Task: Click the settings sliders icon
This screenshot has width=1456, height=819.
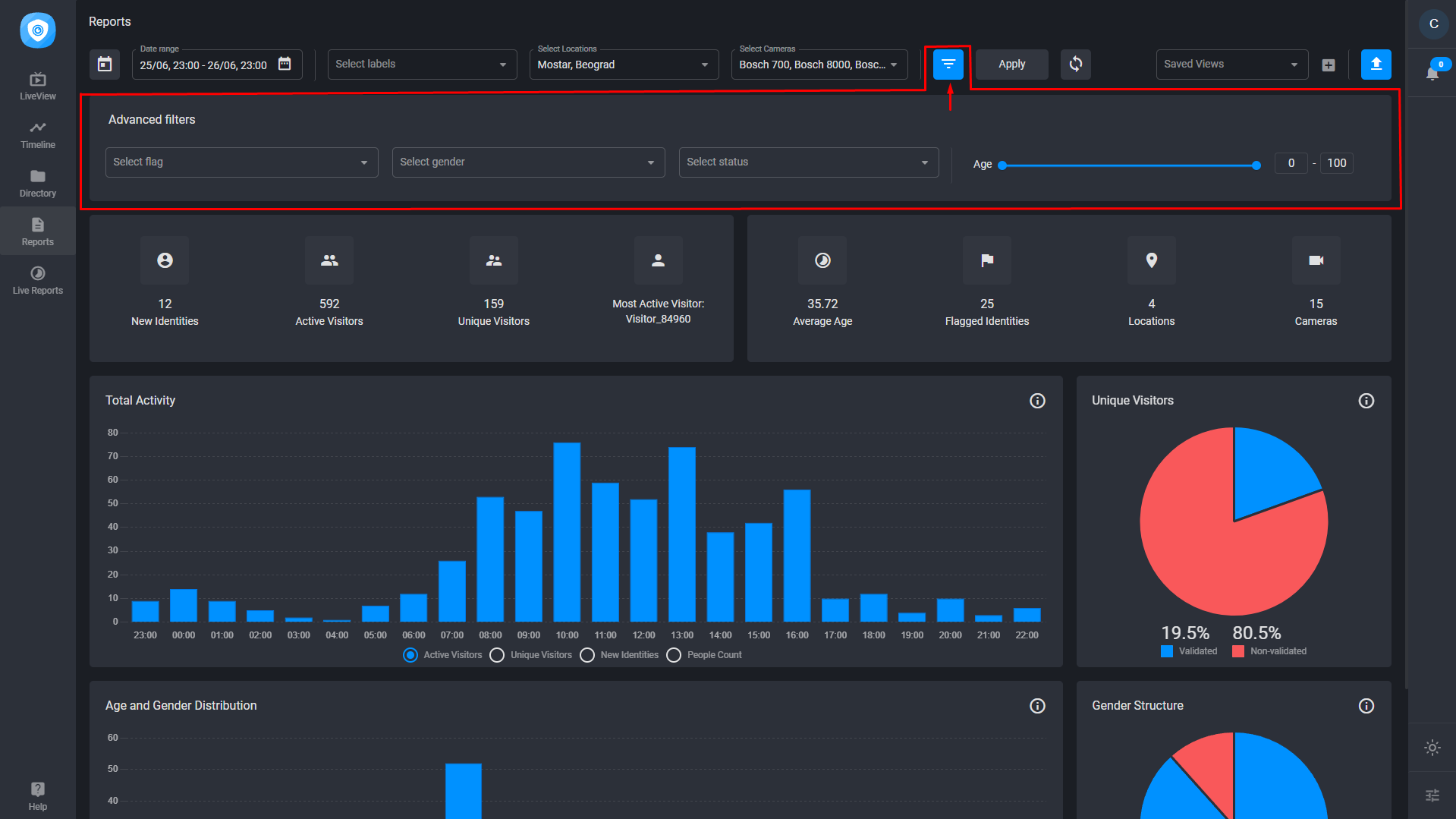Action: tap(1432, 795)
